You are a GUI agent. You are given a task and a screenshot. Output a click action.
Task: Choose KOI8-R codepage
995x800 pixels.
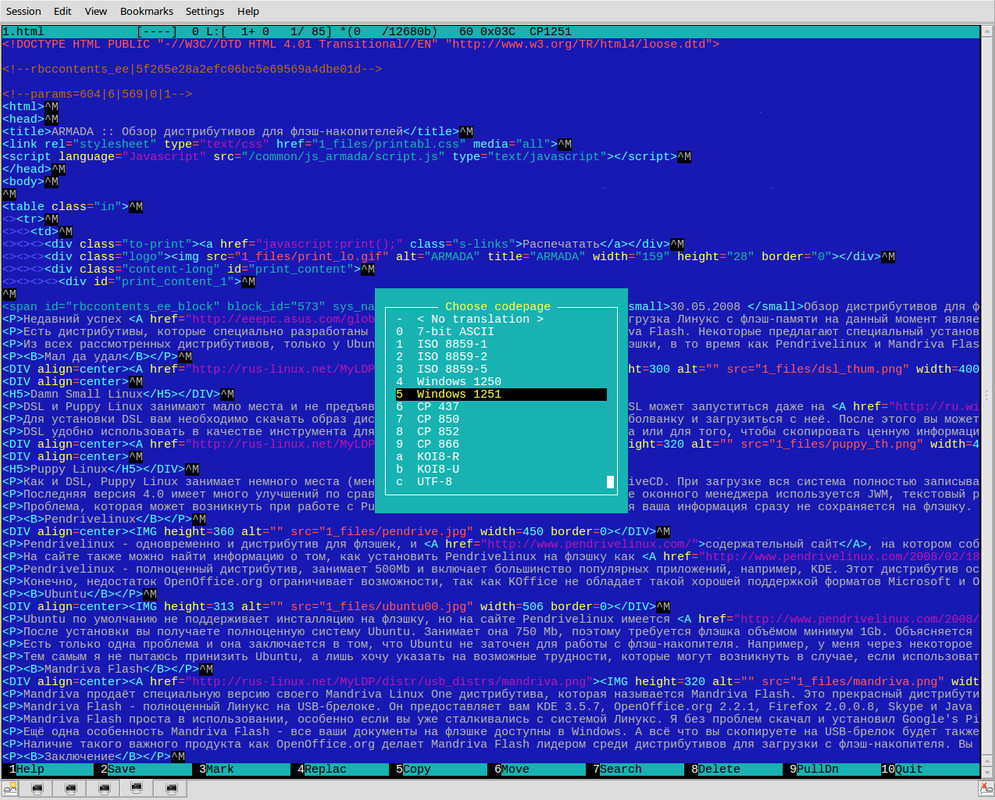tap(501, 457)
